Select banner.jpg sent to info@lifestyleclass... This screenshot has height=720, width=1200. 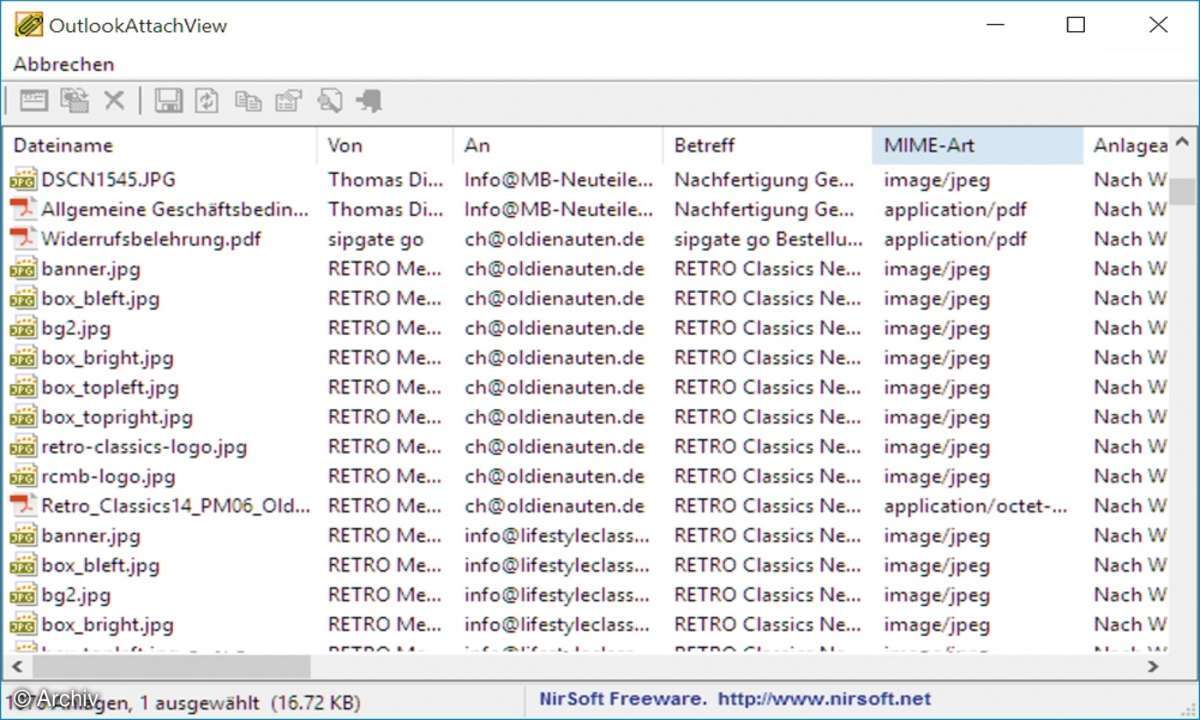tap(91, 536)
